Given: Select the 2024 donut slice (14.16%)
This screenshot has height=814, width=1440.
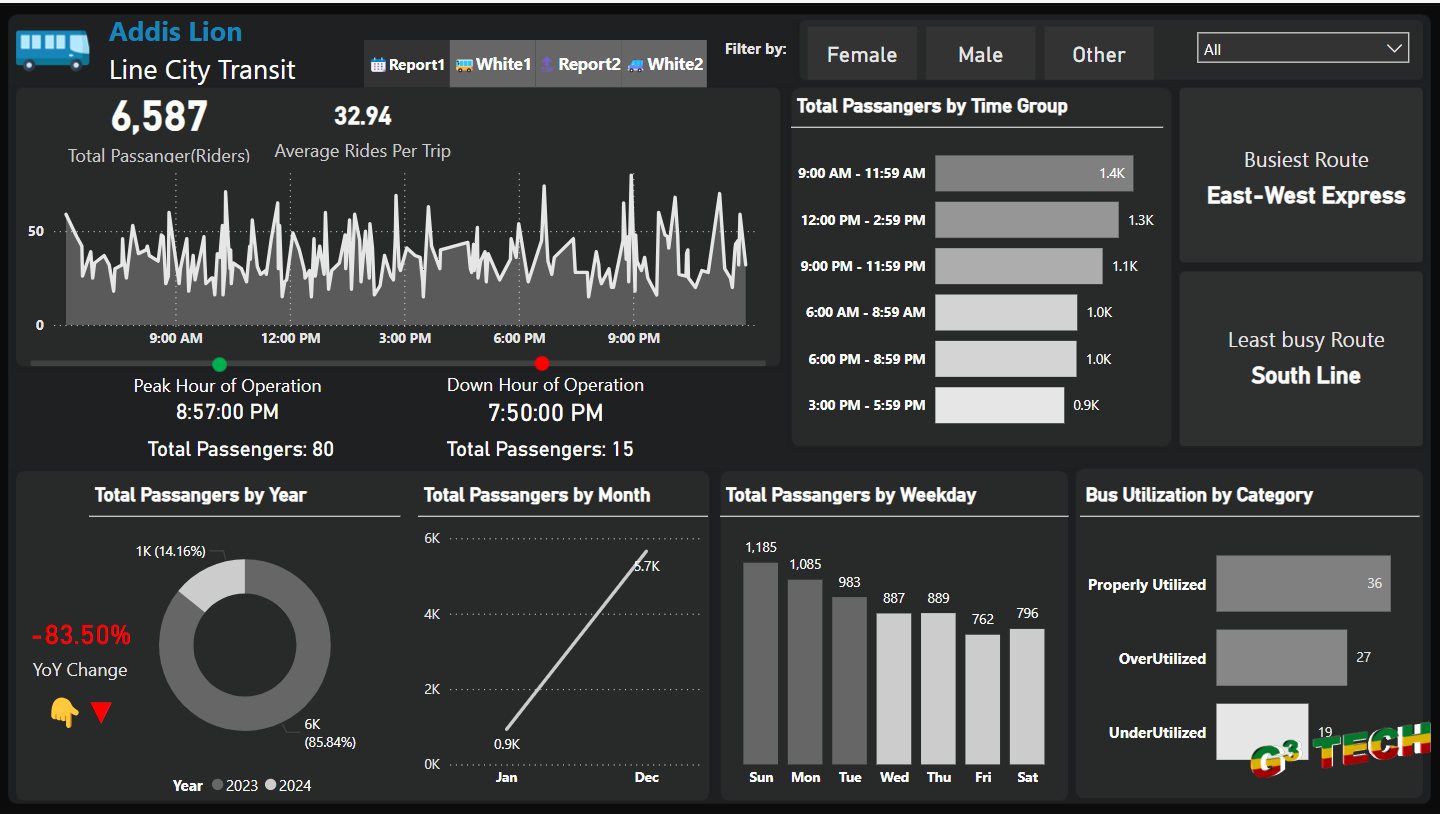Looking at the screenshot, I should pyautogui.click(x=216, y=583).
